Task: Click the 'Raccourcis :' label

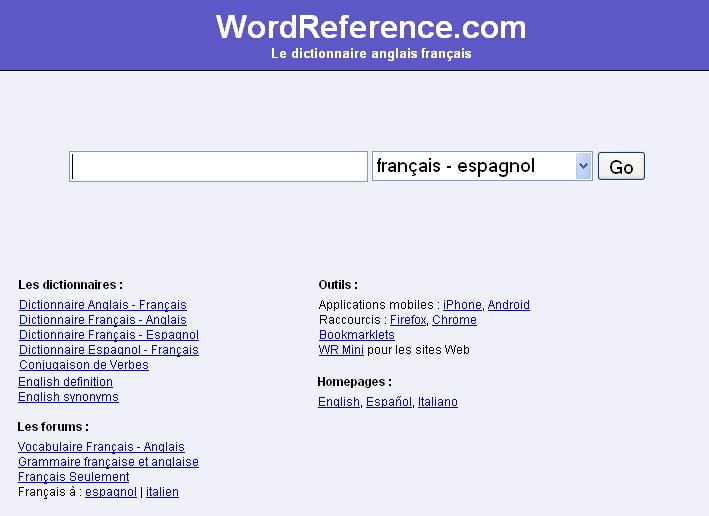Action: tap(353, 320)
